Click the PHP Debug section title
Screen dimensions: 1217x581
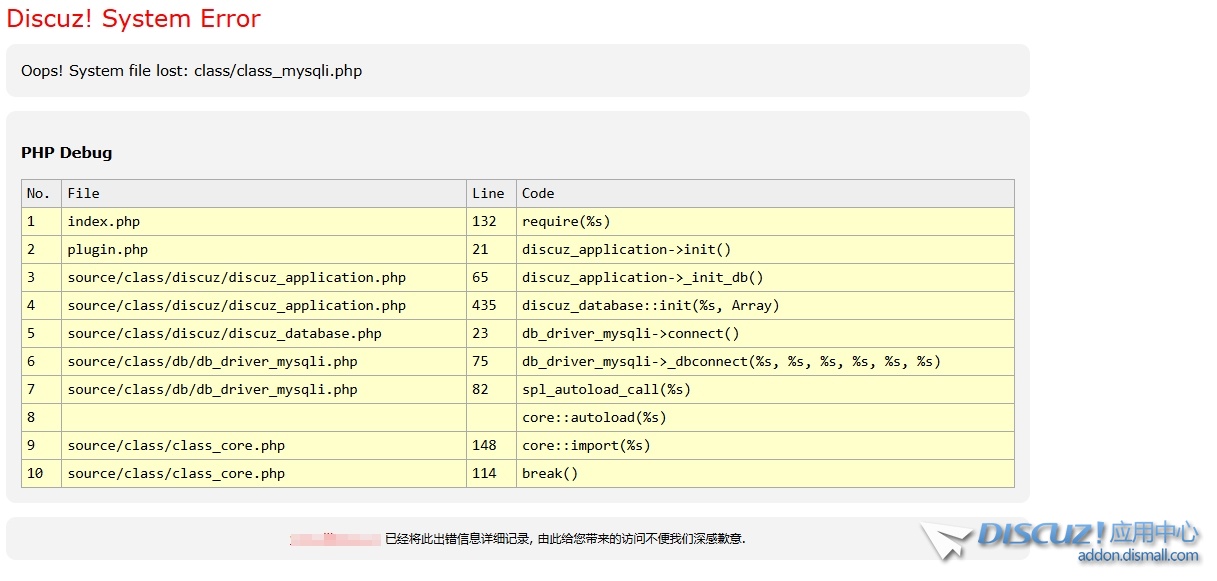(66, 153)
